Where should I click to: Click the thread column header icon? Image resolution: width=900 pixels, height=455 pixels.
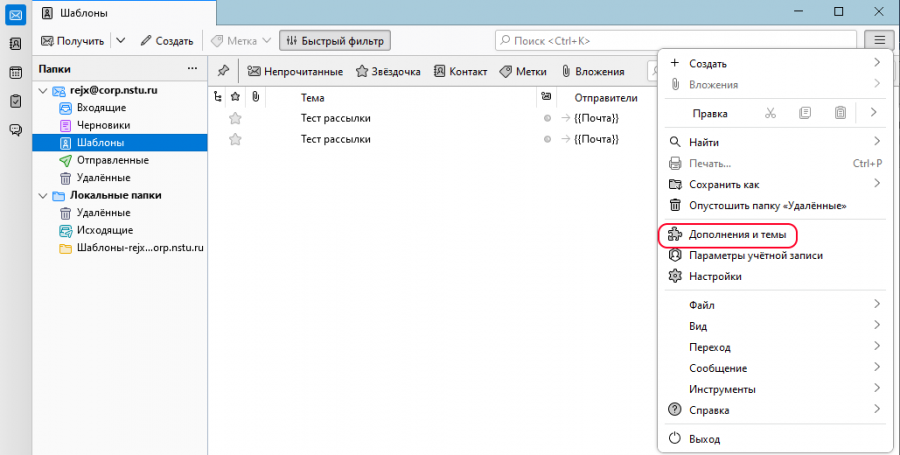click(218, 98)
